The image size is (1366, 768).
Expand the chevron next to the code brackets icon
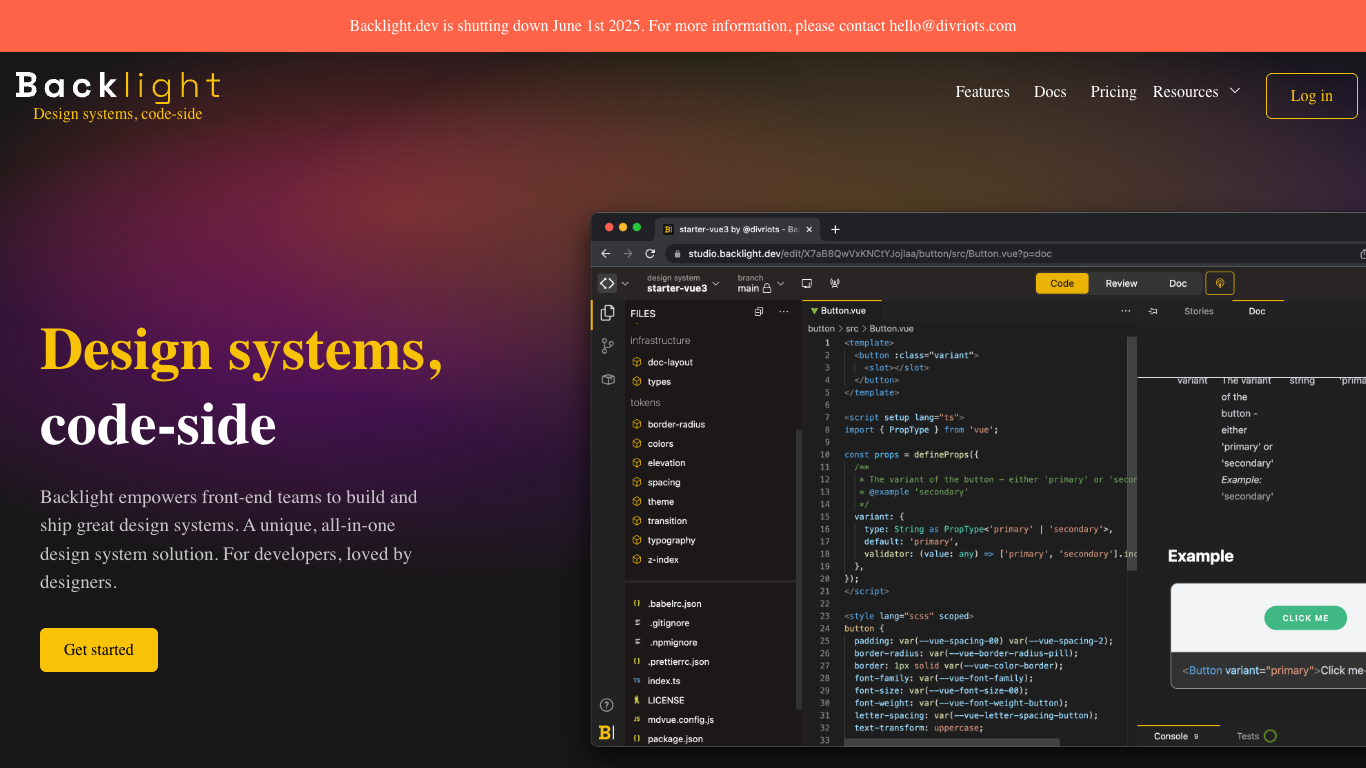(x=626, y=284)
